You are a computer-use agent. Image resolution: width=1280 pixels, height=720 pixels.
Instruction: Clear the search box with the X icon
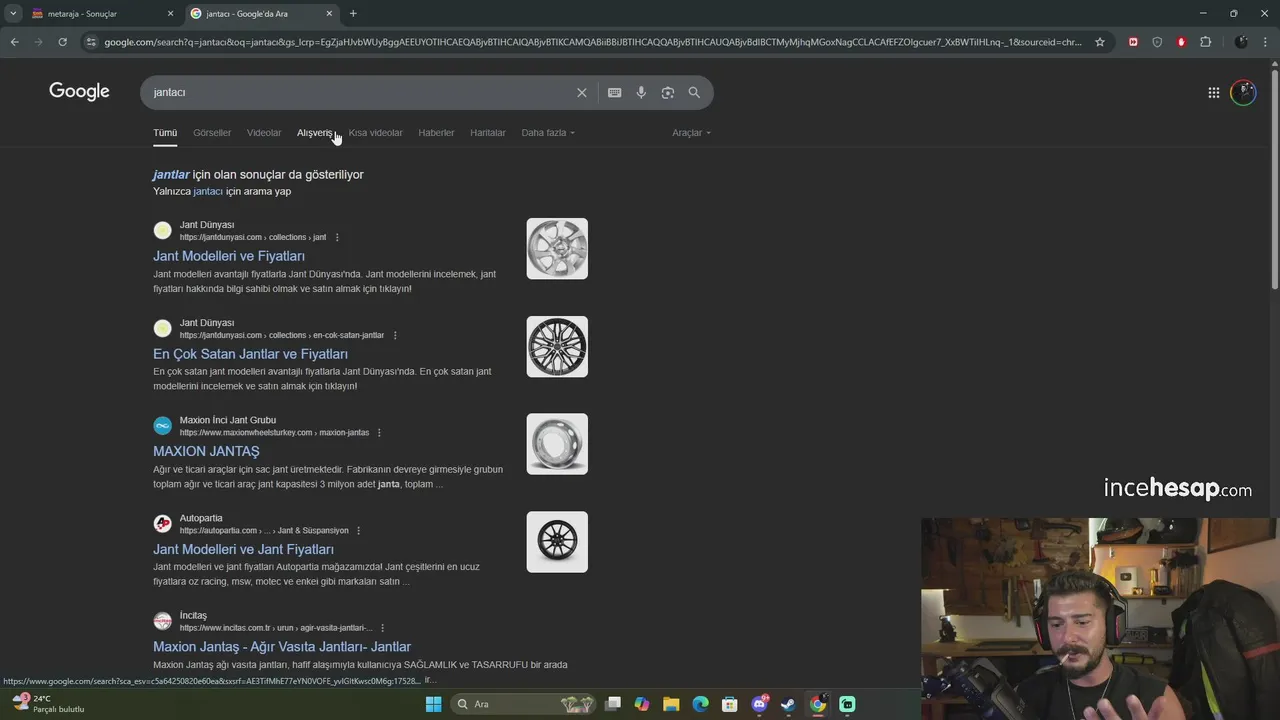(582, 92)
